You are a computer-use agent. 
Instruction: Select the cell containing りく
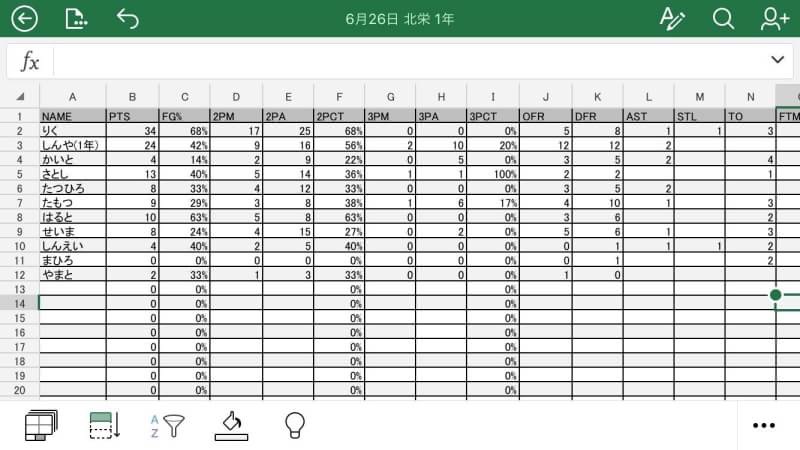tap(73, 131)
